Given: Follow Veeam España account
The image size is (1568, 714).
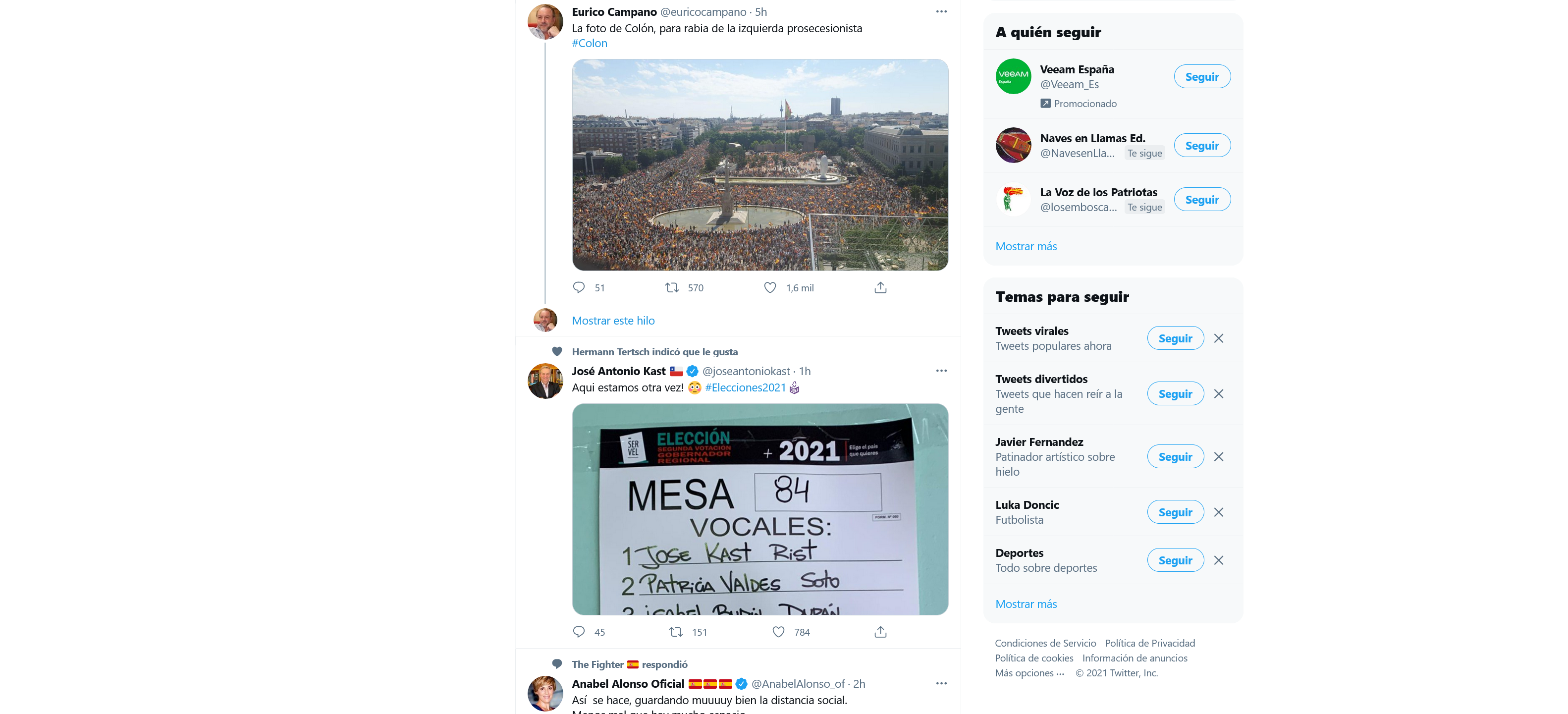Looking at the screenshot, I should coord(1201,77).
